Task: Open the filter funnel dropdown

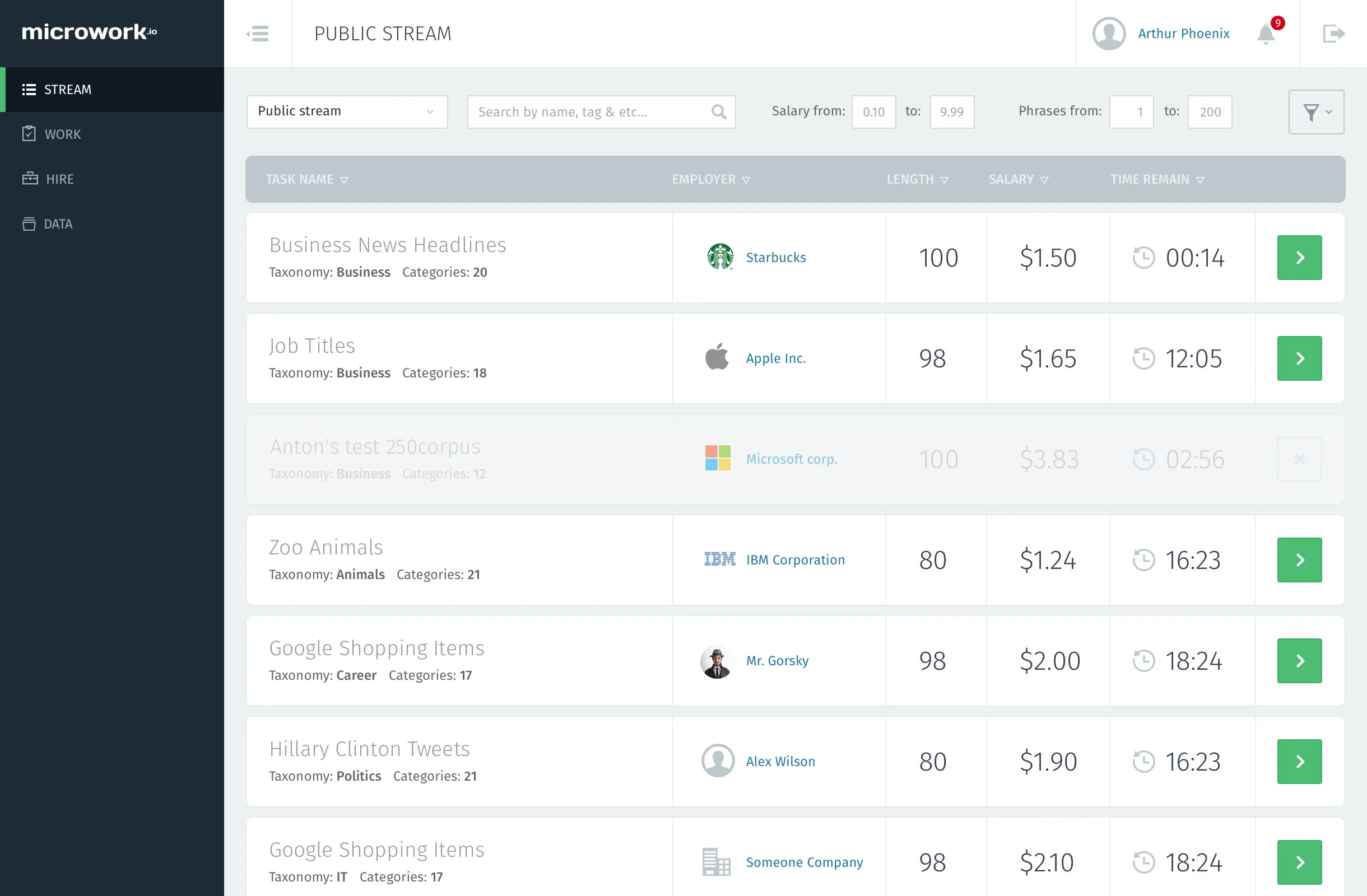Action: click(x=1315, y=112)
